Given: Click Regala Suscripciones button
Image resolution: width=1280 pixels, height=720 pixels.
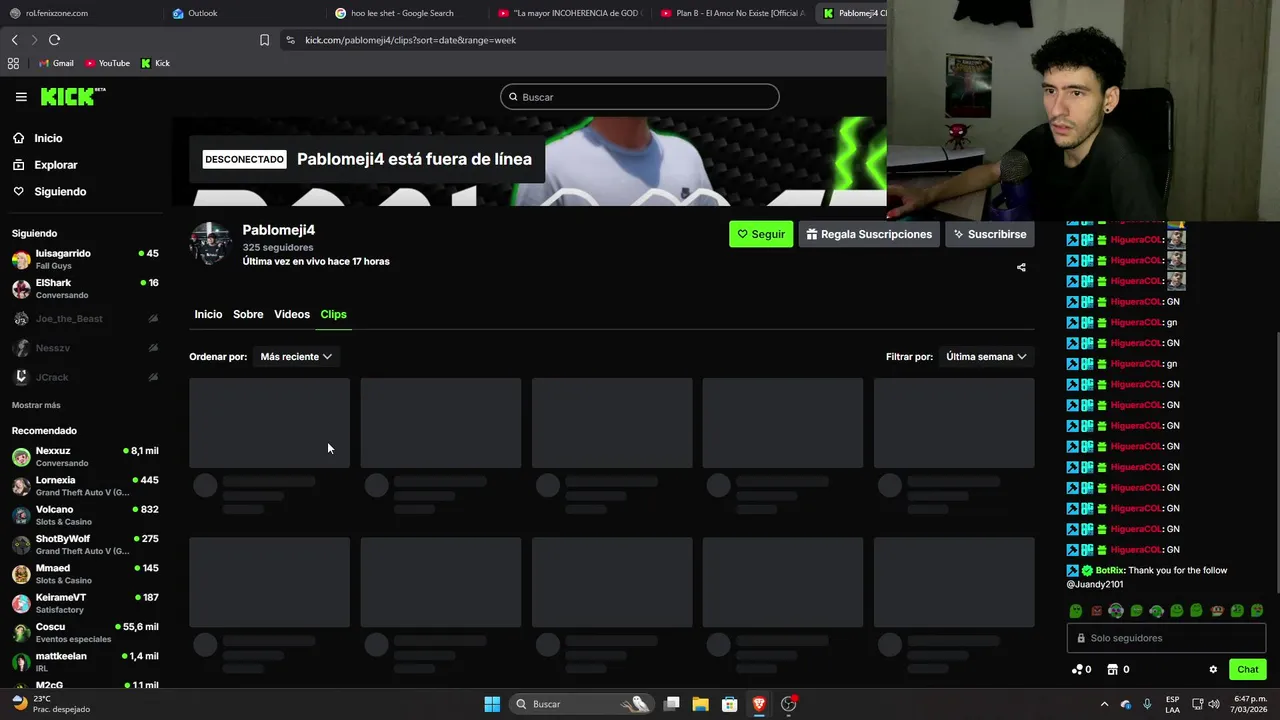Looking at the screenshot, I should point(870,234).
